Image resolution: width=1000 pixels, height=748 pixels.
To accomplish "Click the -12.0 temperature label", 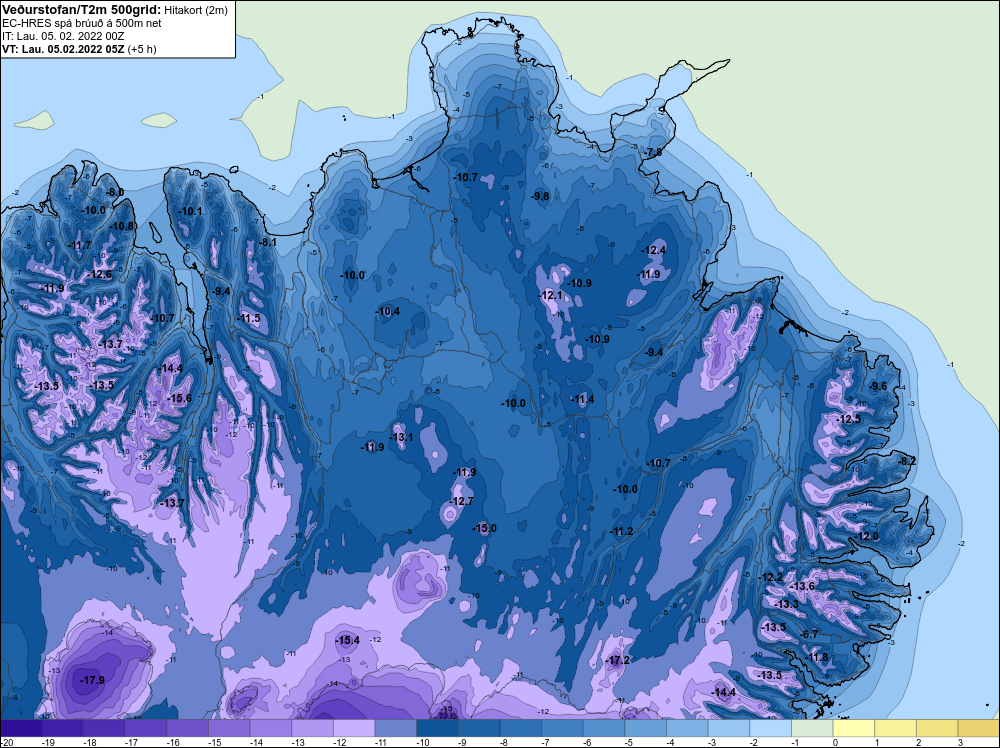I will pyautogui.click(x=866, y=536).
